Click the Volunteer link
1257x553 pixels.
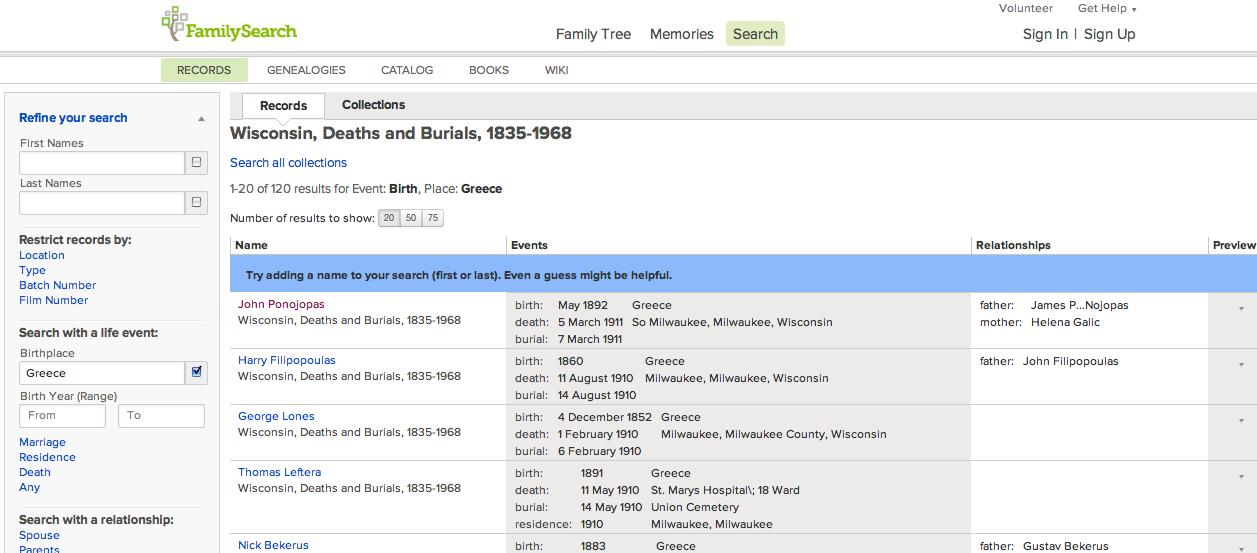point(1025,8)
